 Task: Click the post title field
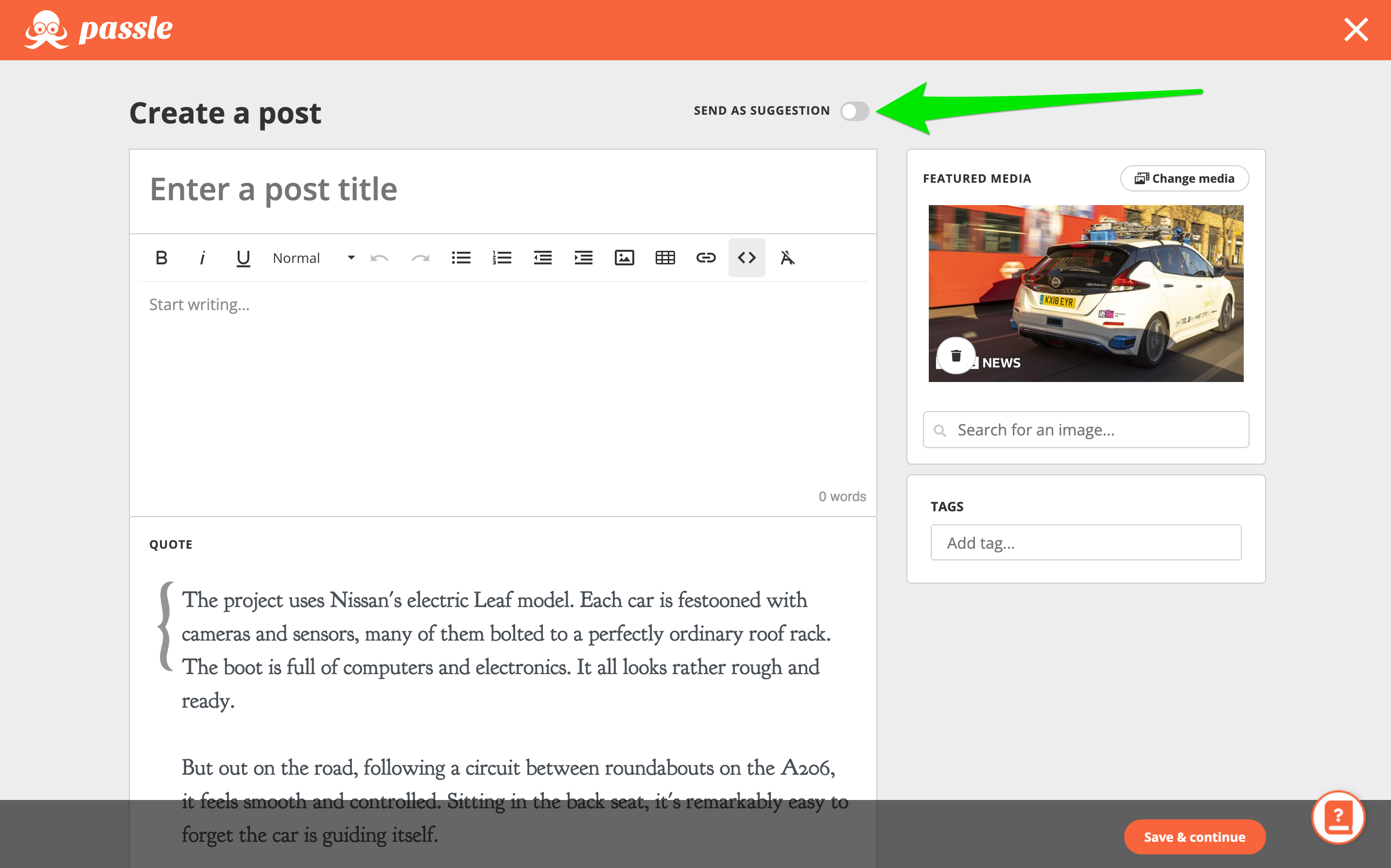503,190
